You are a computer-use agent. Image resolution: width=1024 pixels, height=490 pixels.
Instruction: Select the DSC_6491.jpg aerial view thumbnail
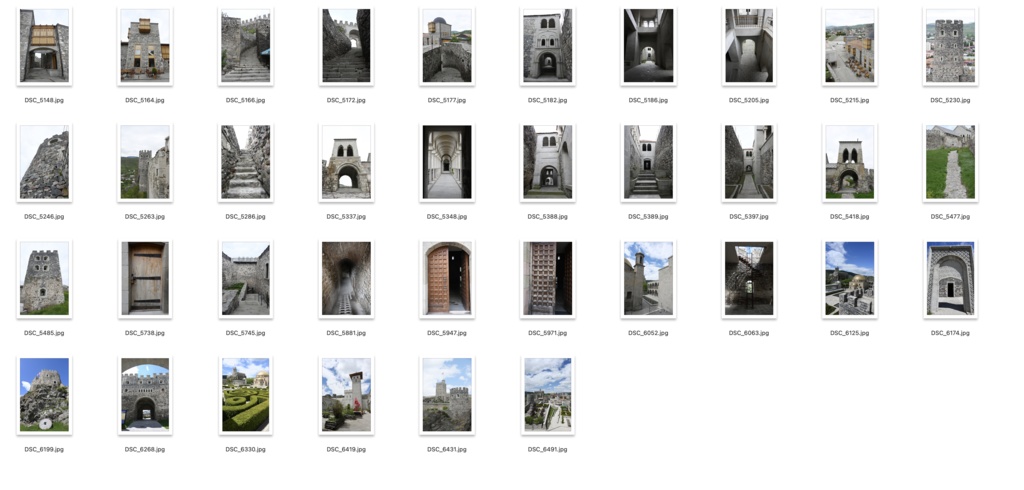pos(547,395)
